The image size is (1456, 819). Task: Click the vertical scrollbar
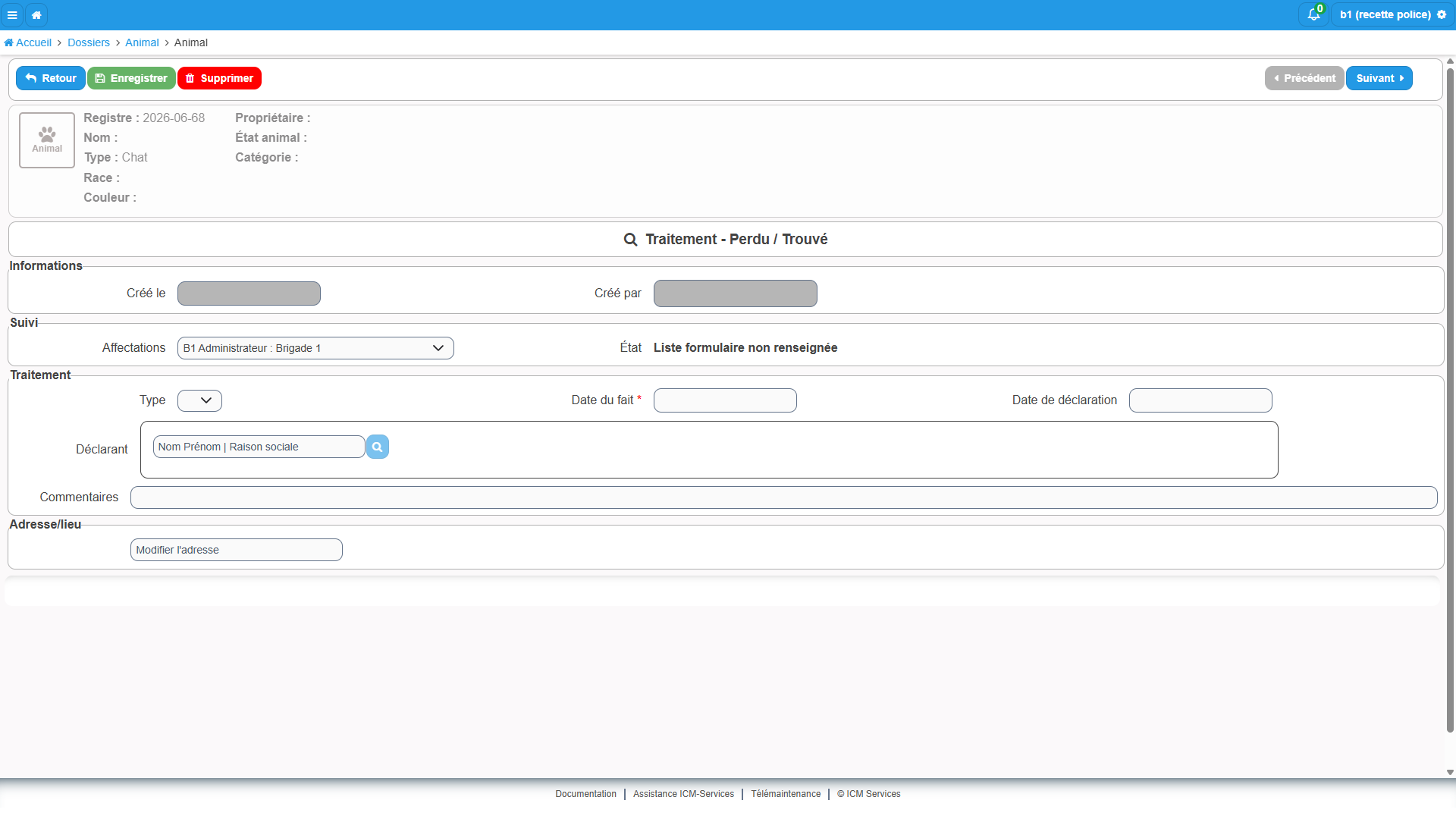1450,400
